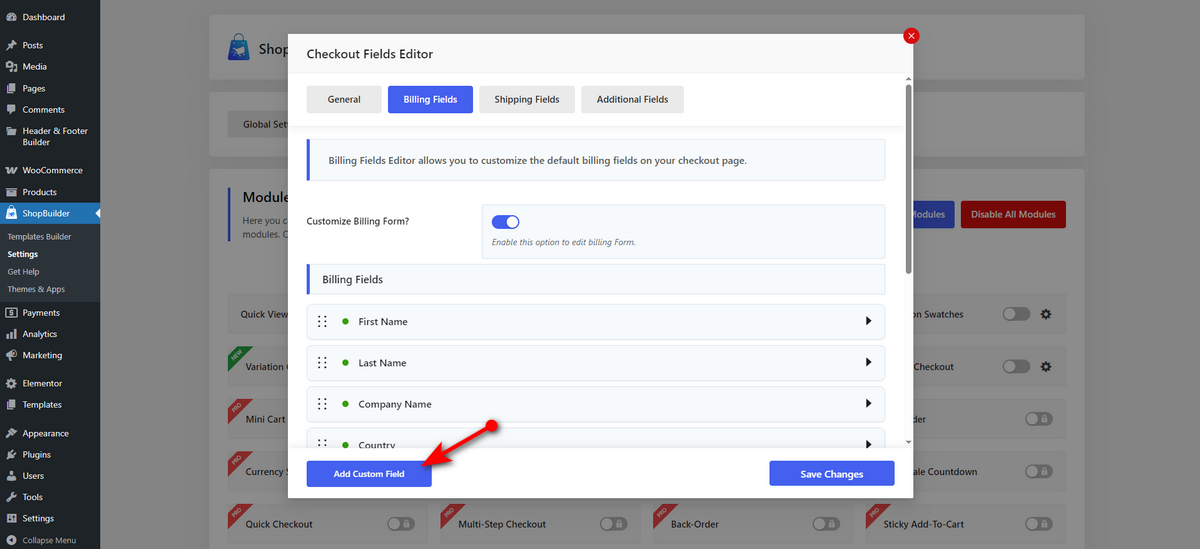Select the Billing Fields tab
This screenshot has height=549, width=1200.
430,99
